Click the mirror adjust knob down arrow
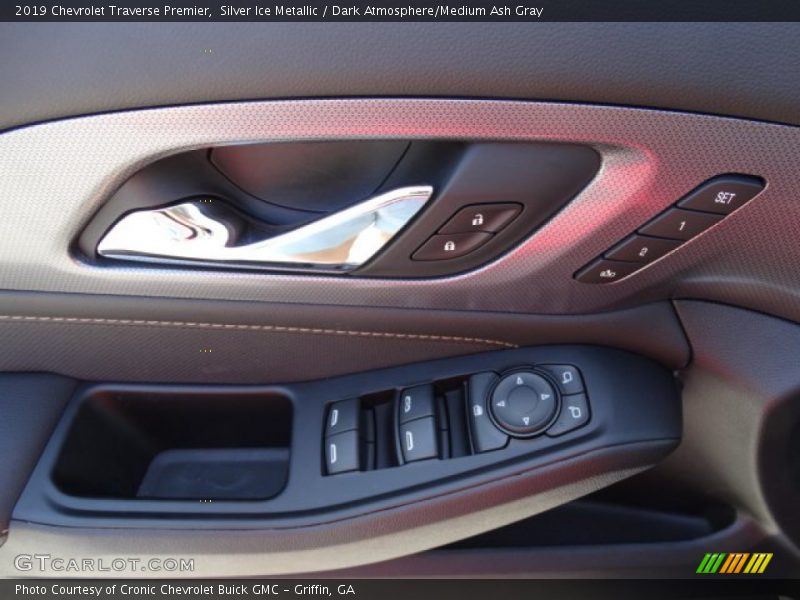 pos(526,421)
